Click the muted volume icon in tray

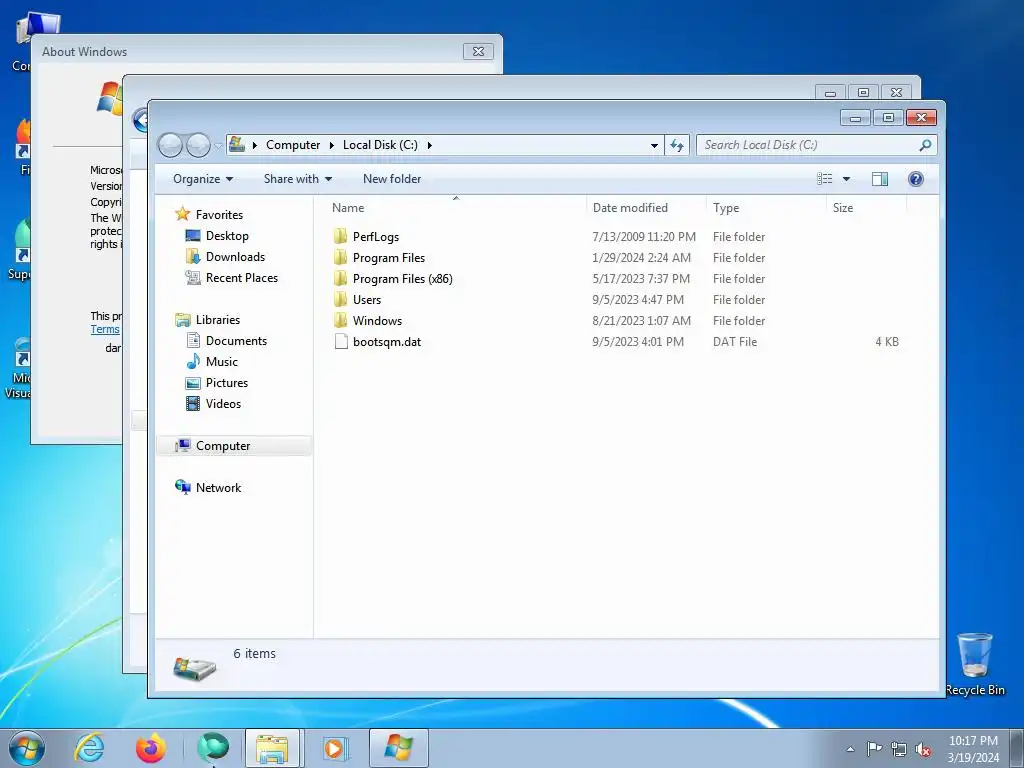pyautogui.click(x=923, y=749)
